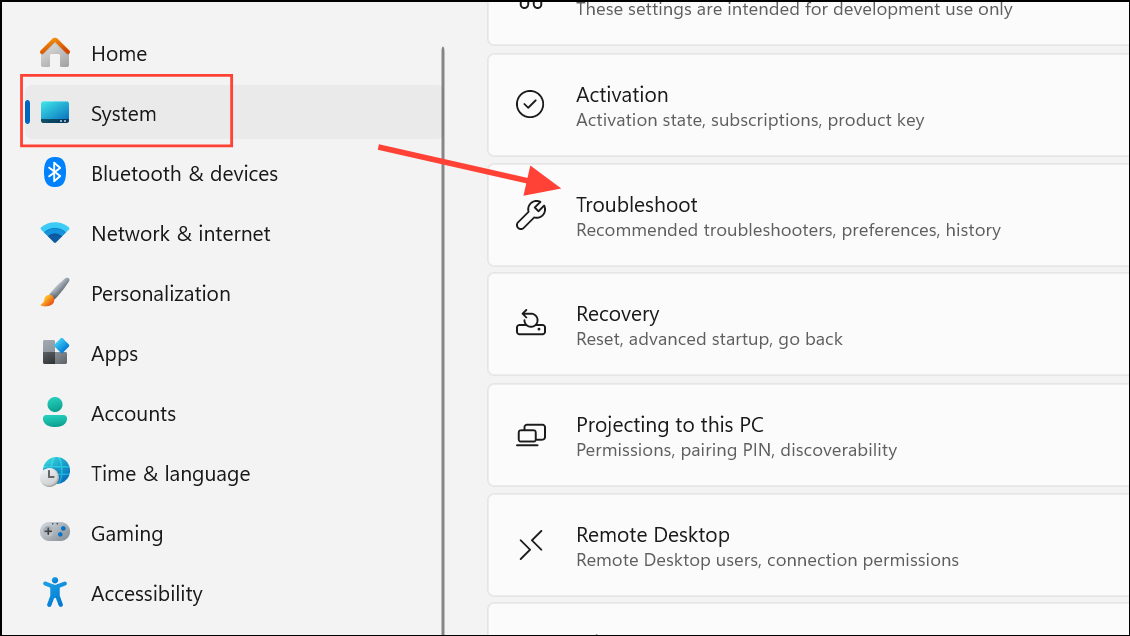Screen dimensions: 1130x636
Task: Select the Time & language sidebar label
Action: point(170,473)
